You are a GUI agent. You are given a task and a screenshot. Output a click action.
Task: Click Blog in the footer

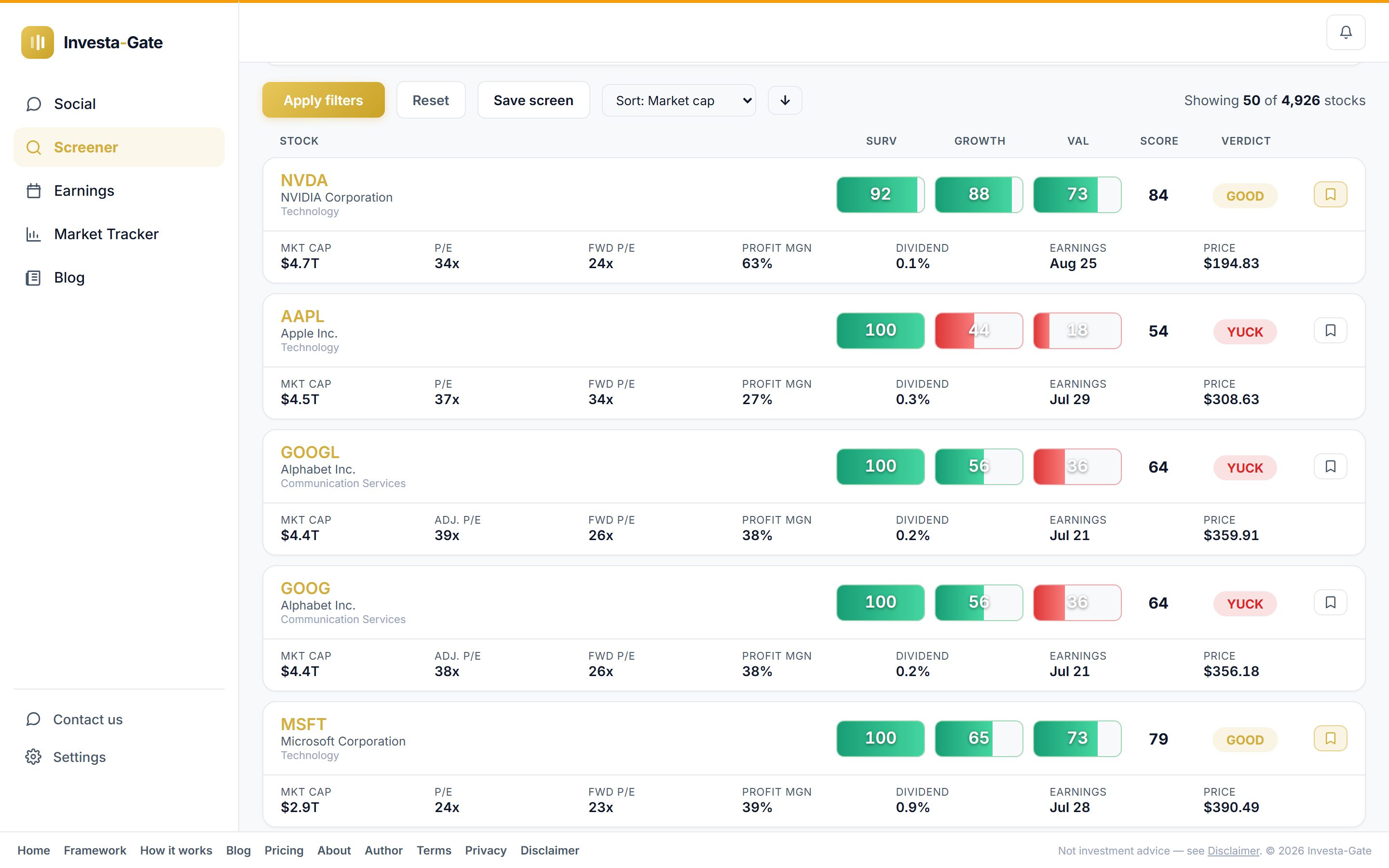pyautogui.click(x=238, y=850)
